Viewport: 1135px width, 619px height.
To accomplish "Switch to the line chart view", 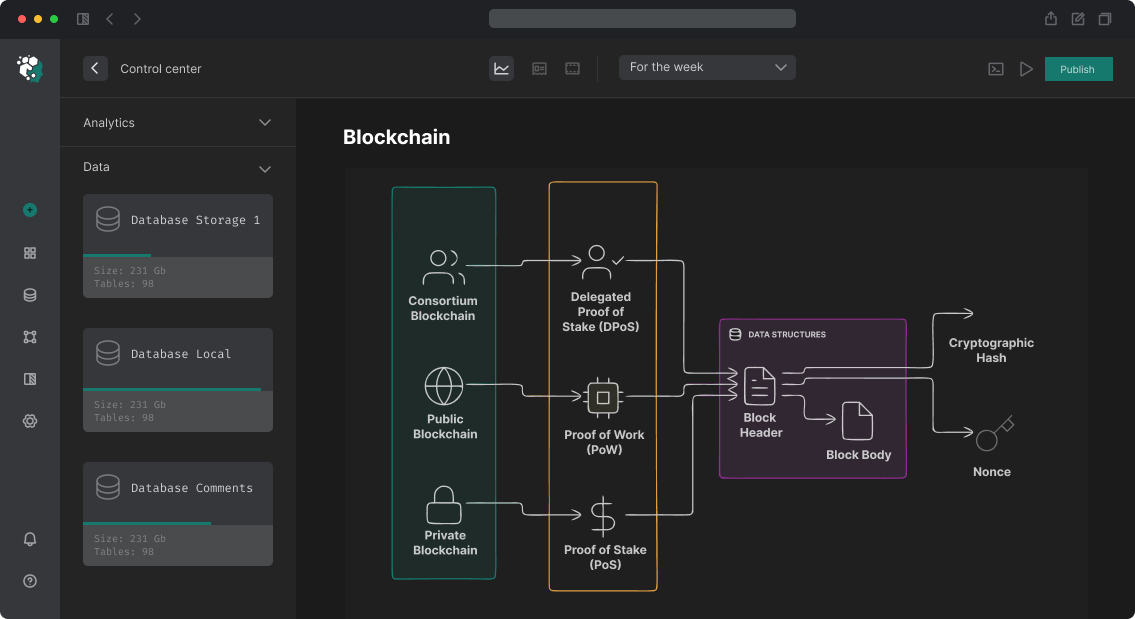I will coord(502,68).
